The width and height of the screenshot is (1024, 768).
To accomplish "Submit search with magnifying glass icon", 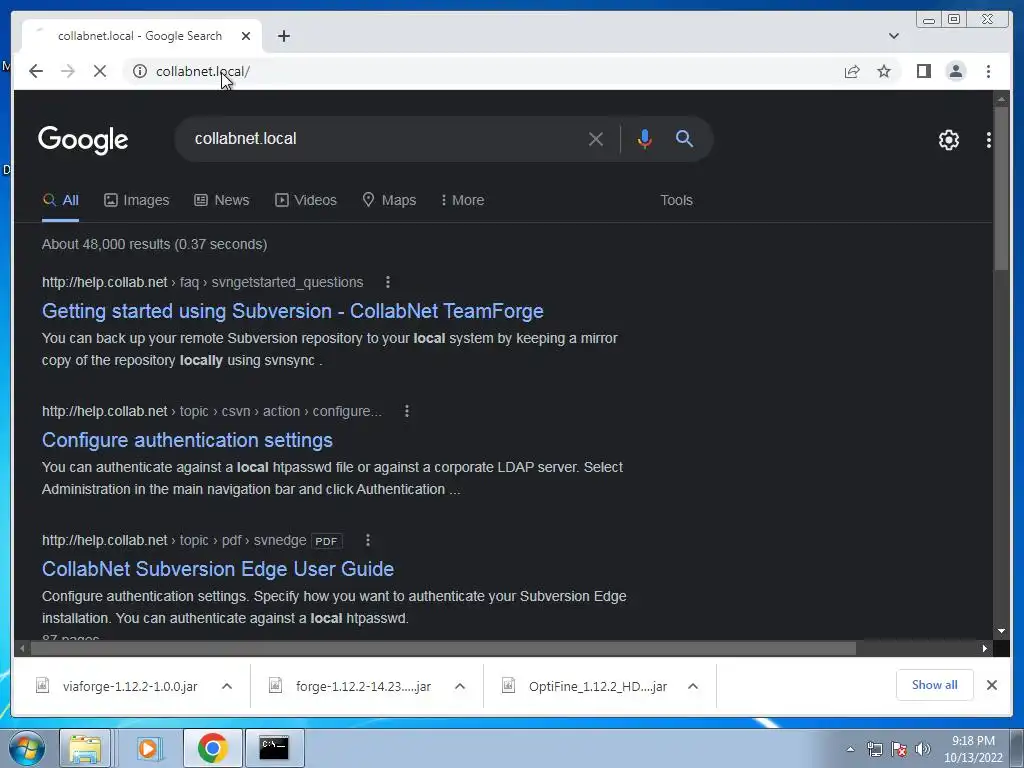I will coord(684,138).
